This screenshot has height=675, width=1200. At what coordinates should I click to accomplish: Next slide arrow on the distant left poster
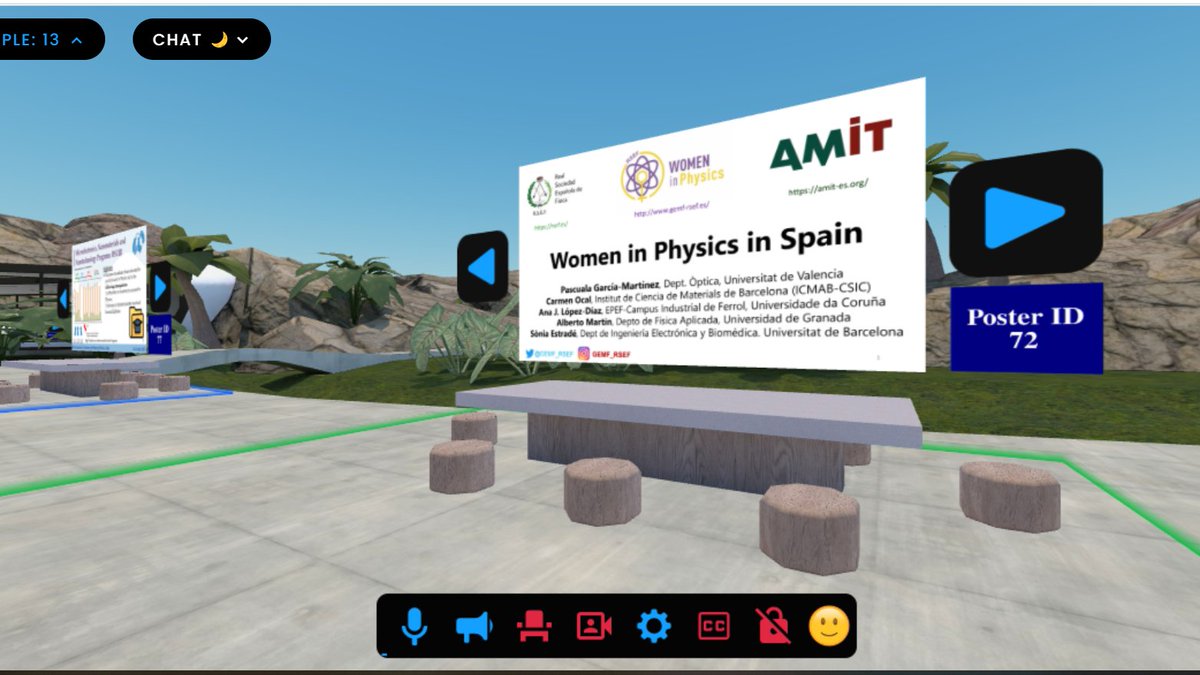160,286
